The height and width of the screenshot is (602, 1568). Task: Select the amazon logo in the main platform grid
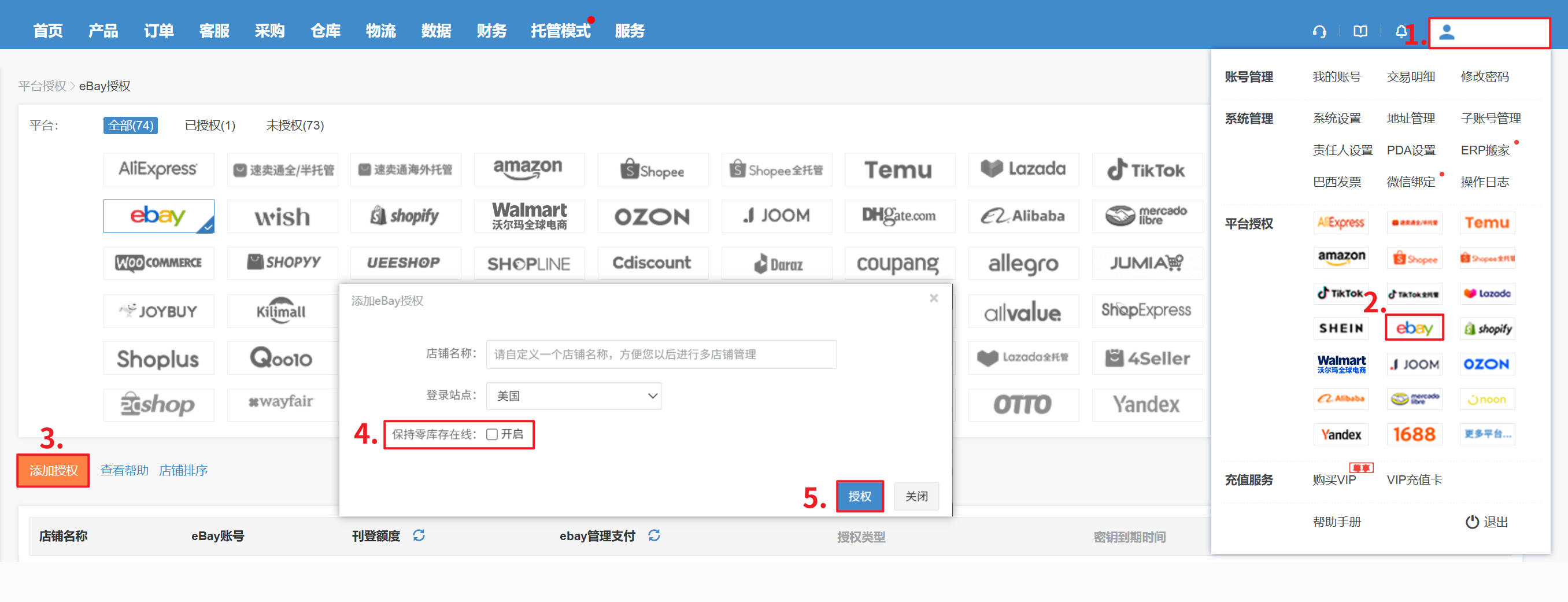pyautogui.click(x=528, y=169)
